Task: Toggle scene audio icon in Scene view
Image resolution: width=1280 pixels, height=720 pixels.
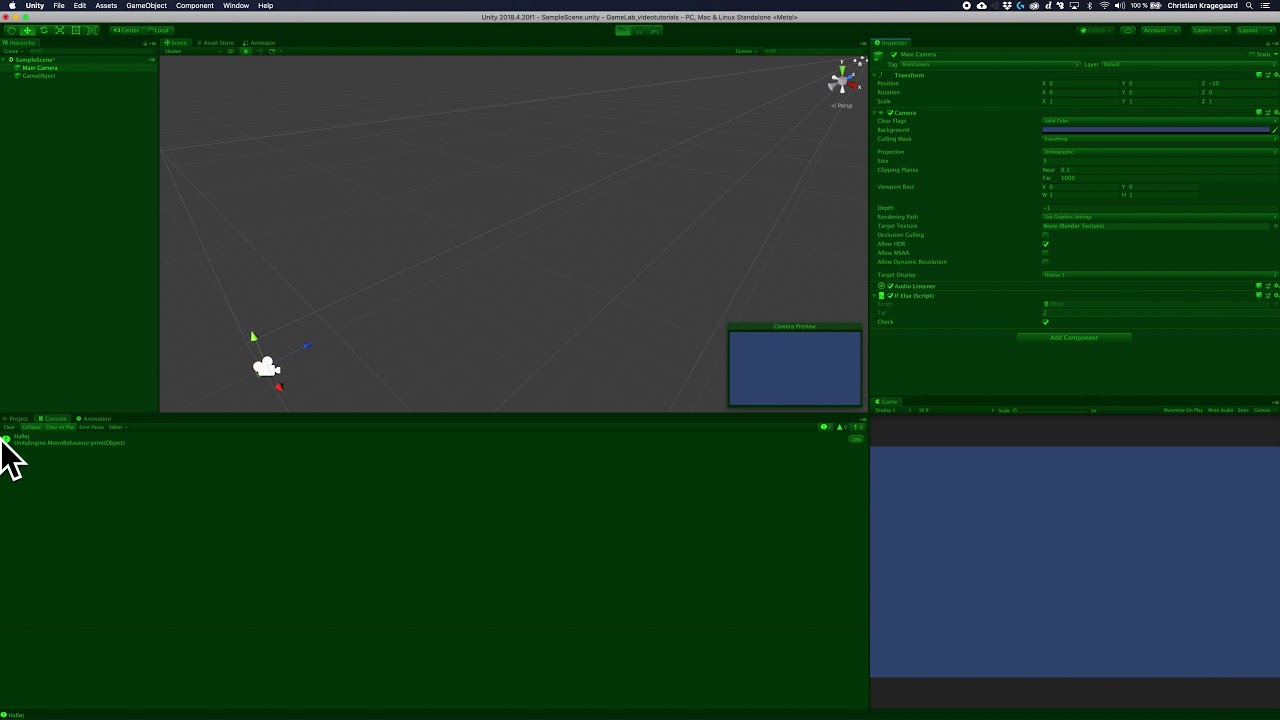Action: pyautogui.click(x=258, y=51)
